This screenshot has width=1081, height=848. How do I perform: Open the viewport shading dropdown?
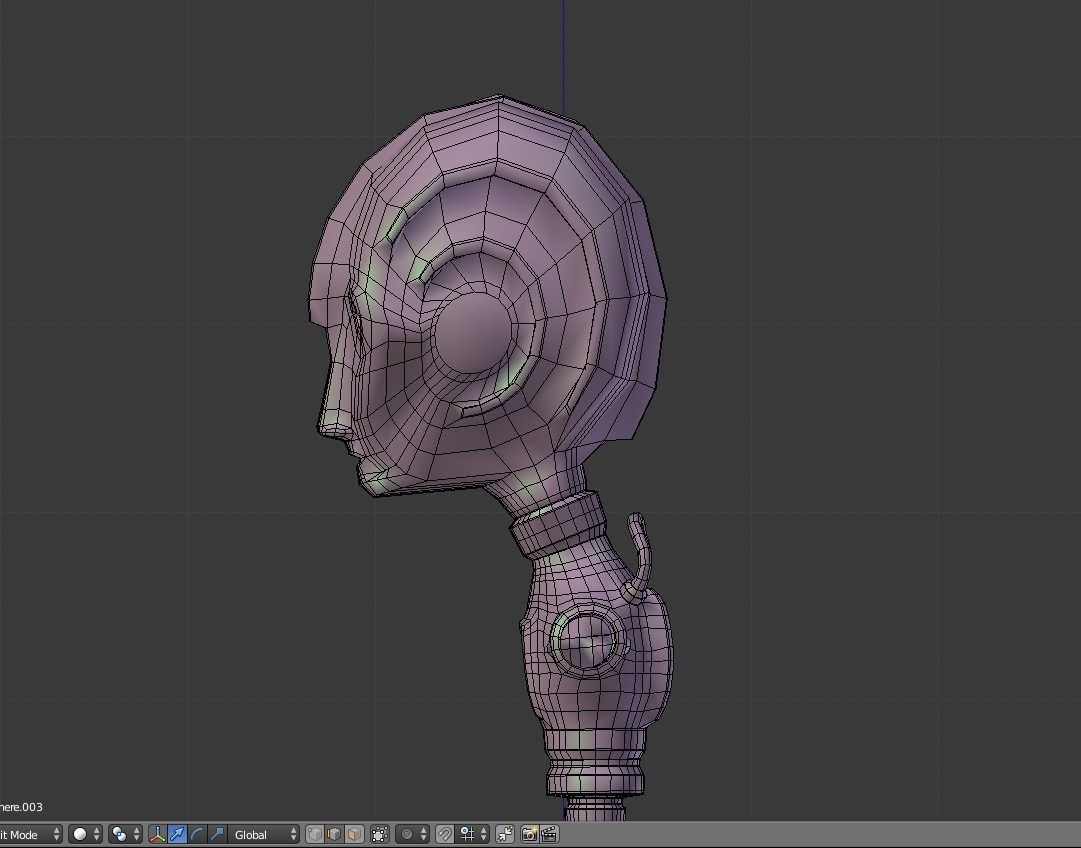click(80, 833)
